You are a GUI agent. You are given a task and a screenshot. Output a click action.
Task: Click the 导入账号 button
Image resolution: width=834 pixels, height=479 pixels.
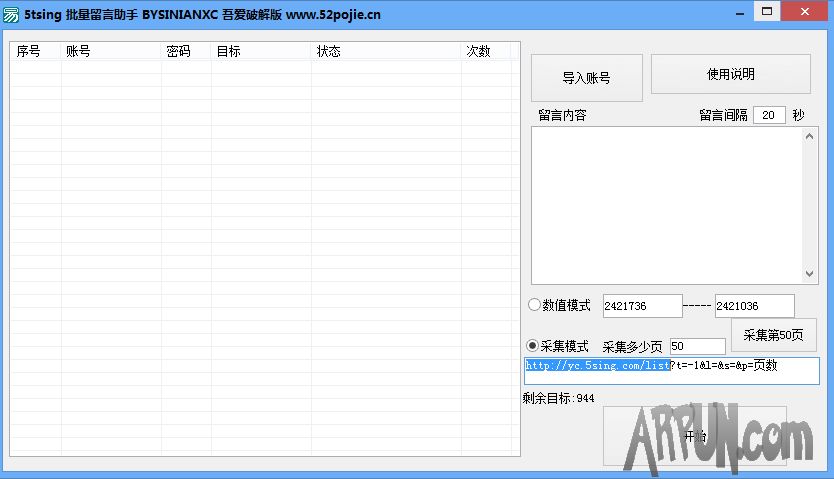pos(587,78)
